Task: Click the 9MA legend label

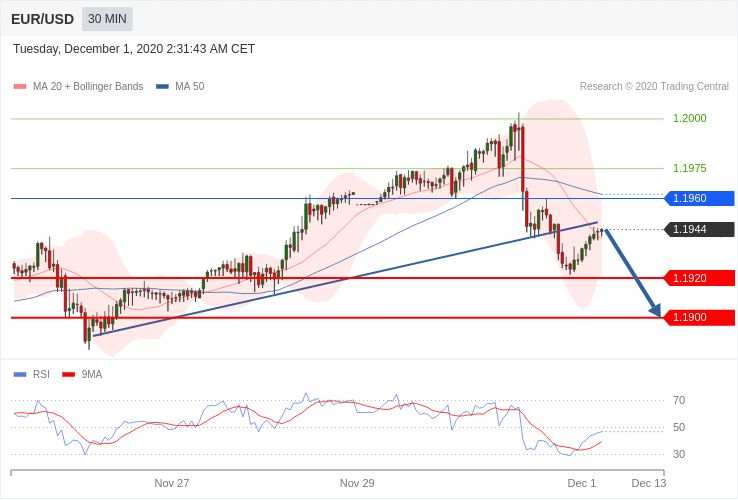Action: tap(92, 375)
